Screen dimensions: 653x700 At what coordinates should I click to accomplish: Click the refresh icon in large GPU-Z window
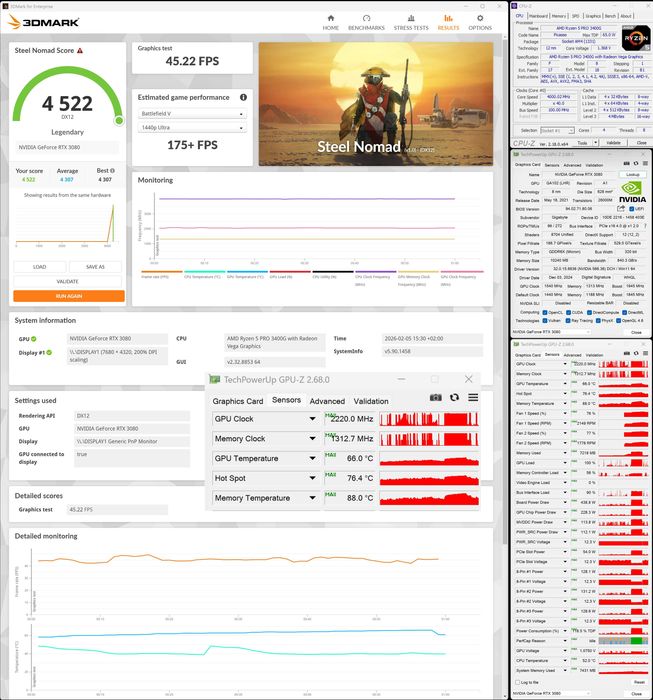[454, 397]
